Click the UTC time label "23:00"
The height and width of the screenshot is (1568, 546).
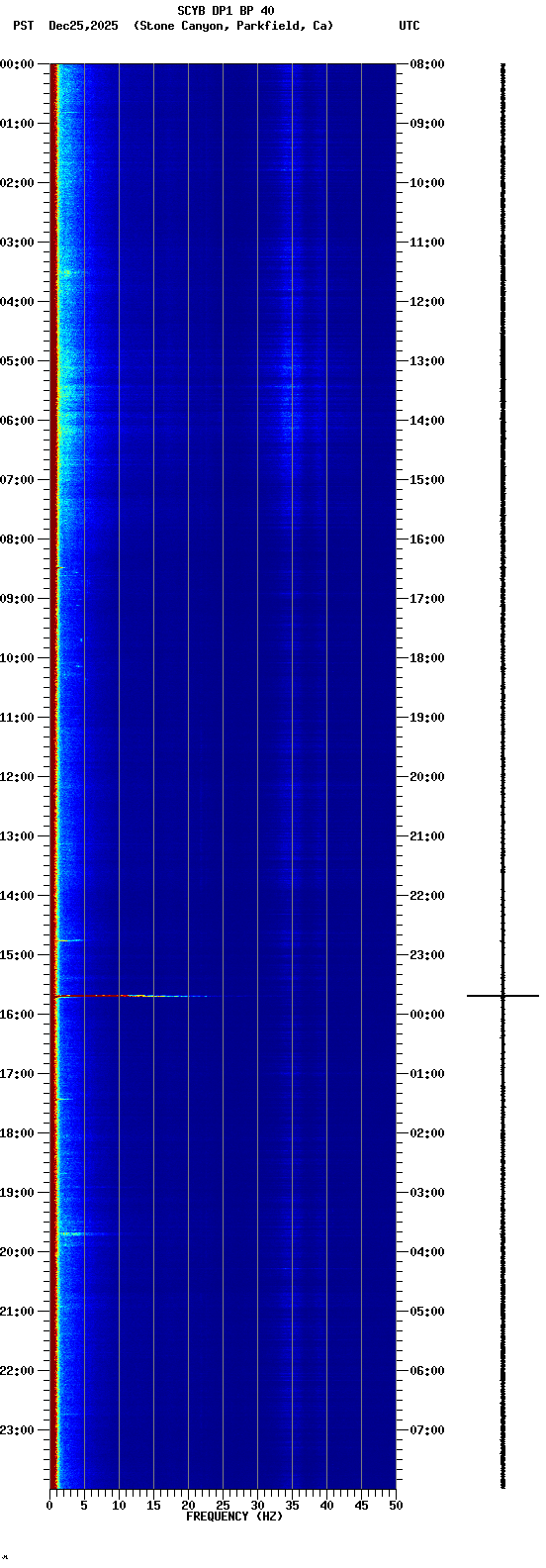point(427,955)
